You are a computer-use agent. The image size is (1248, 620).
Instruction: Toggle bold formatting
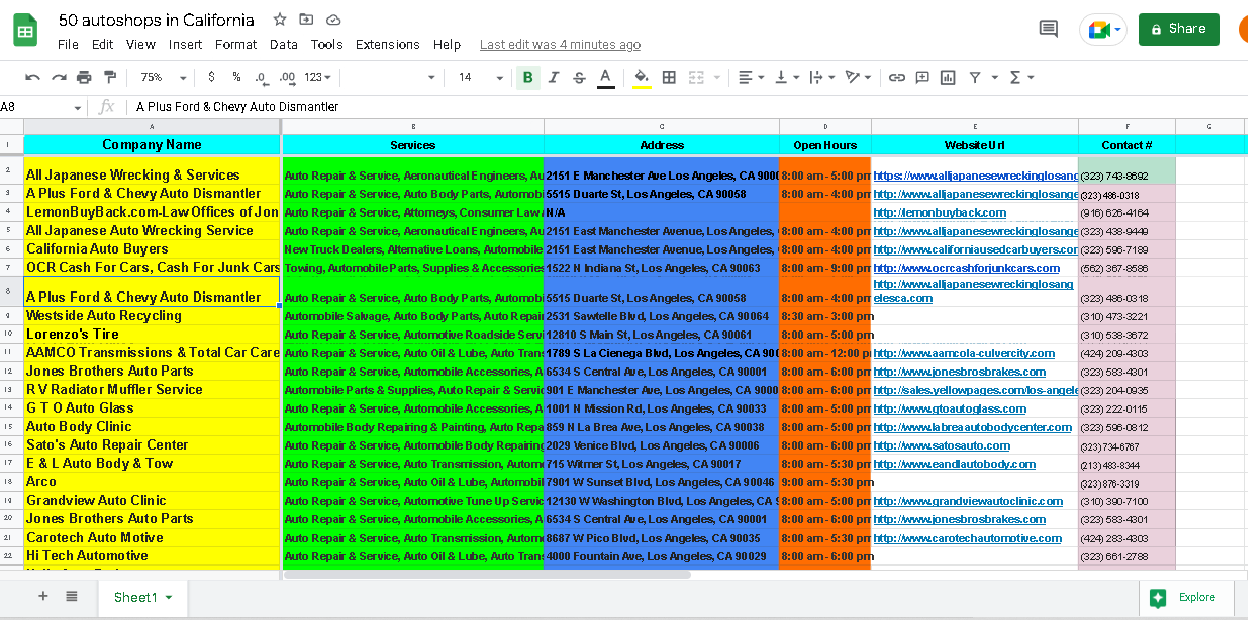pos(527,77)
